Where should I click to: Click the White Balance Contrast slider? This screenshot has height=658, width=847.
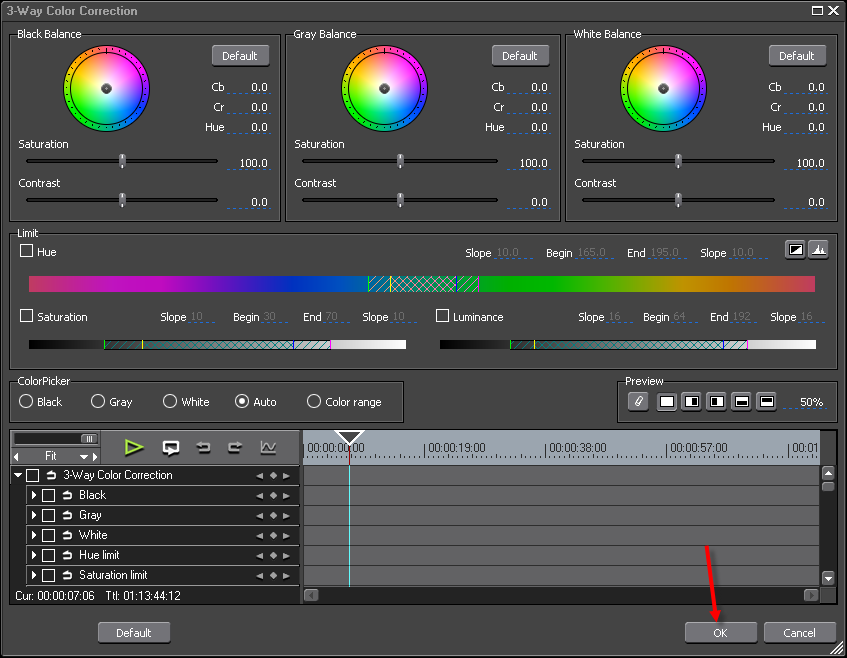tap(678, 200)
